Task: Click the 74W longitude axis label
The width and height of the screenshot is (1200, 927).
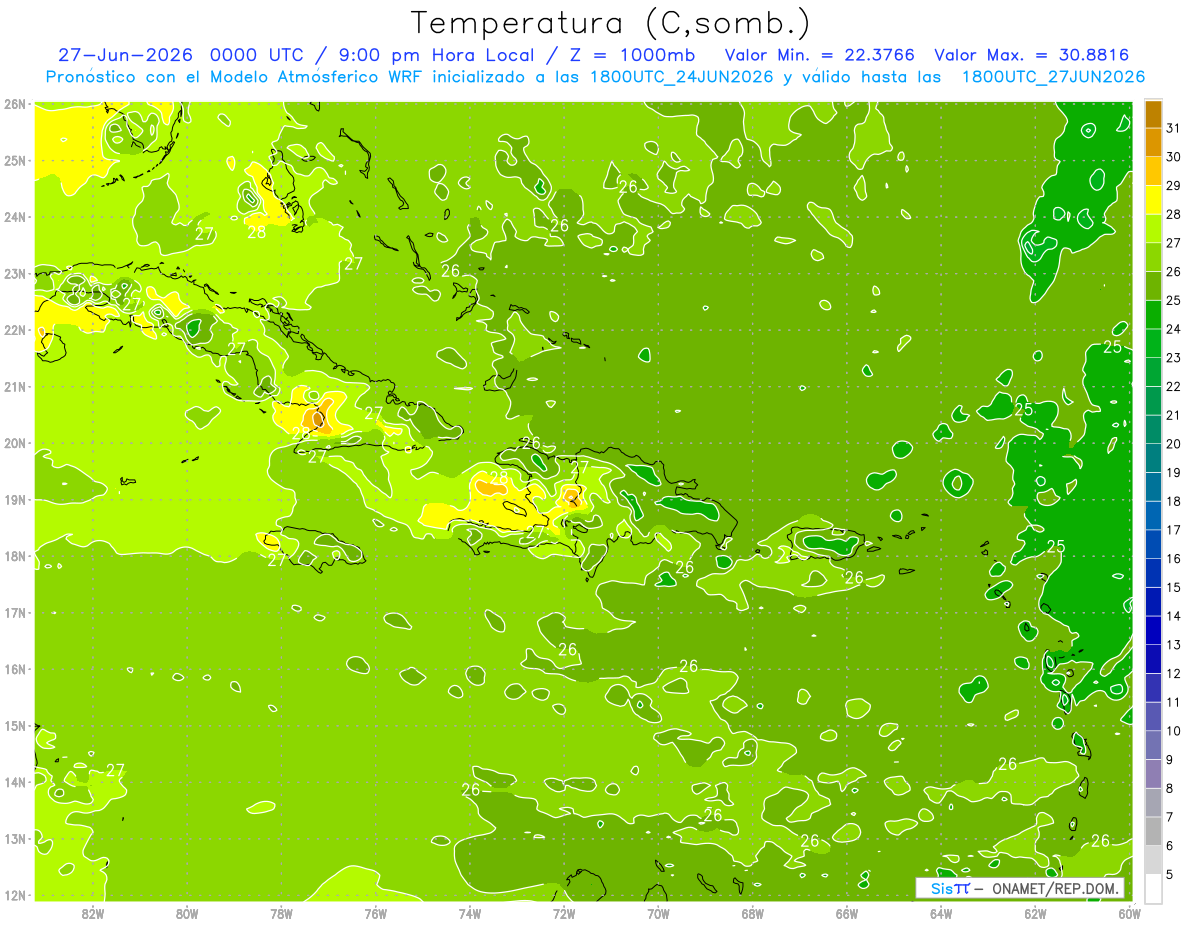Action: pos(470,914)
